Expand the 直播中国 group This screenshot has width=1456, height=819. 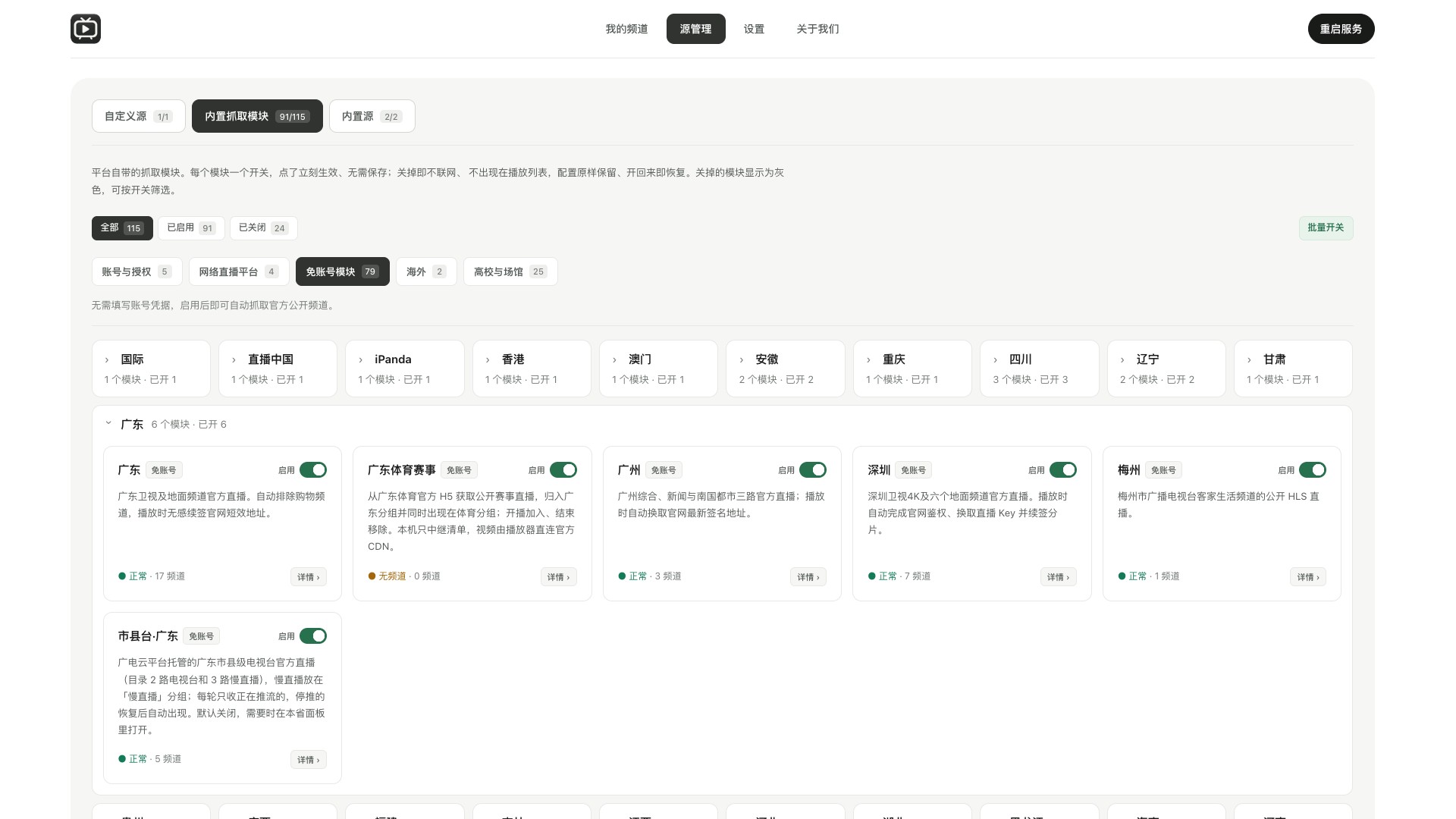[x=278, y=369]
